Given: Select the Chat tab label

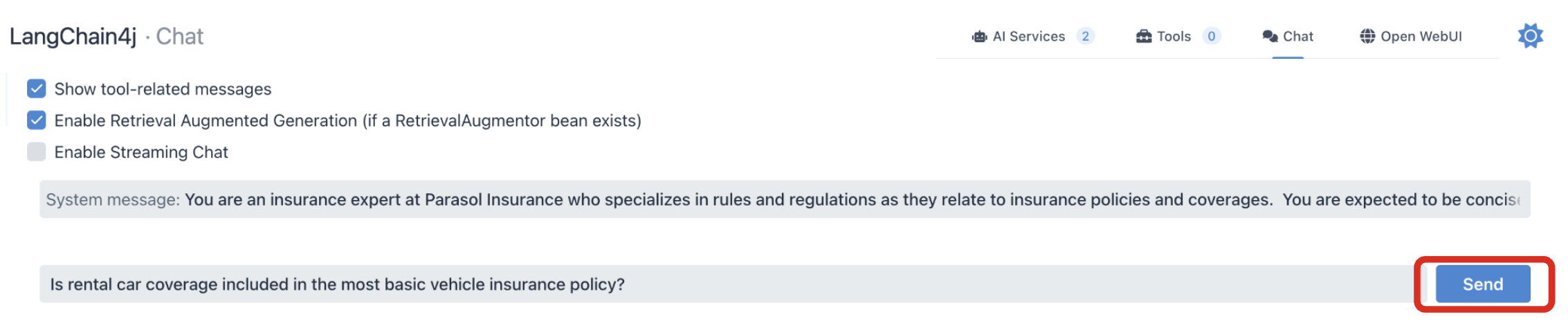Looking at the screenshot, I should (x=1297, y=37).
